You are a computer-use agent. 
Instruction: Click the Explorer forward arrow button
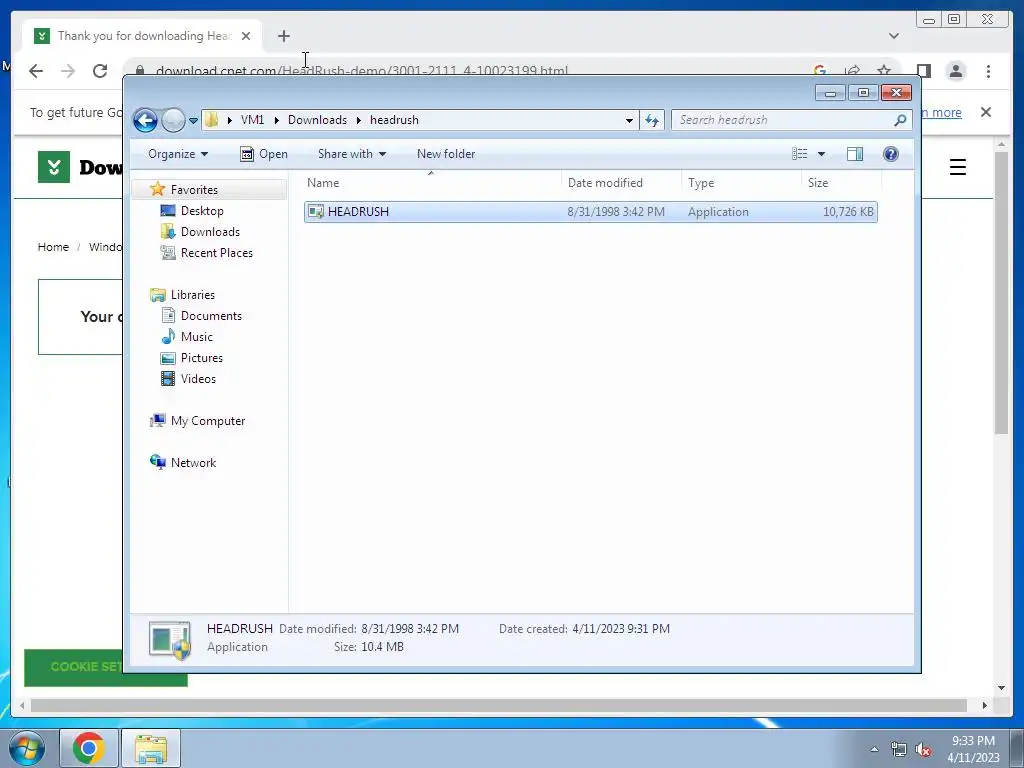(173, 120)
